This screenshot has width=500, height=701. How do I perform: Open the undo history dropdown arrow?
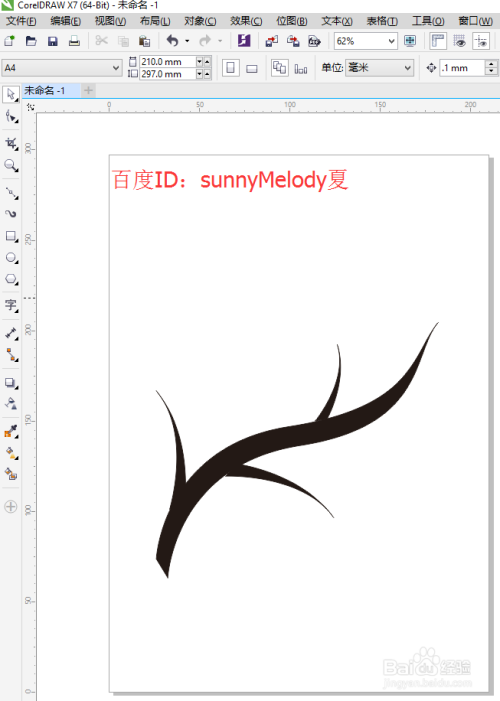pyautogui.click(x=187, y=41)
